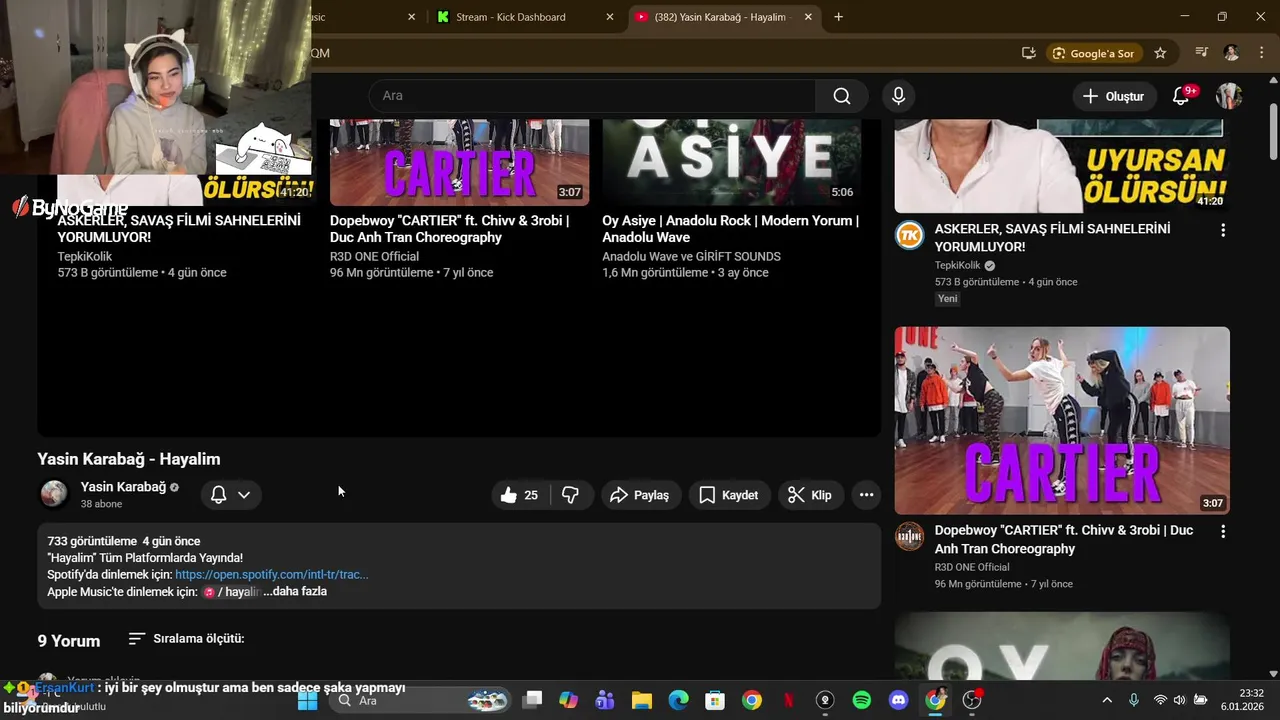Screen dimensions: 1280x720
Task: Open options menu for Dopebwoy CARTIER sidebar video
Action: (1222, 532)
